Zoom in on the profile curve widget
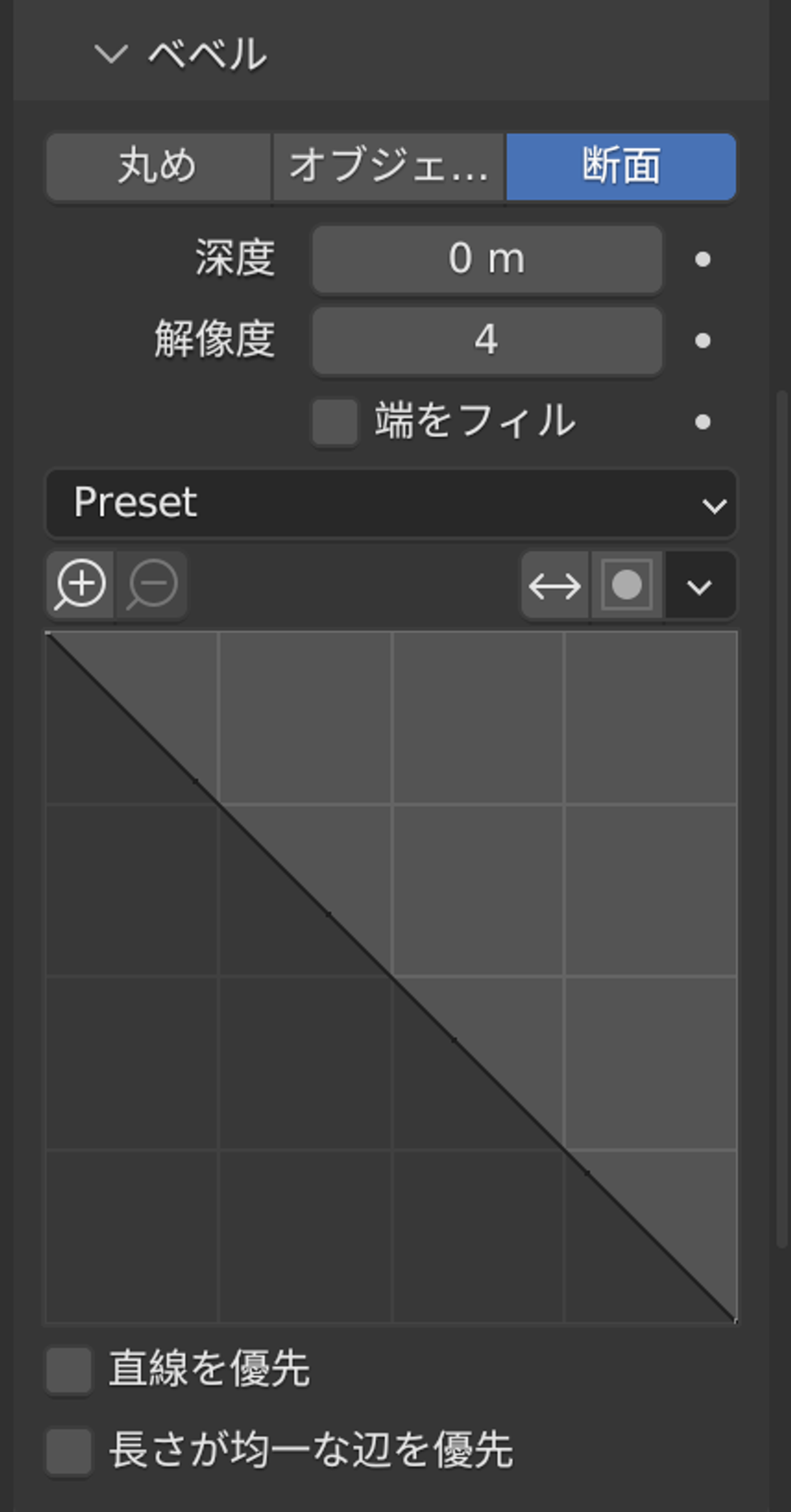The width and height of the screenshot is (791, 1512). [80, 585]
